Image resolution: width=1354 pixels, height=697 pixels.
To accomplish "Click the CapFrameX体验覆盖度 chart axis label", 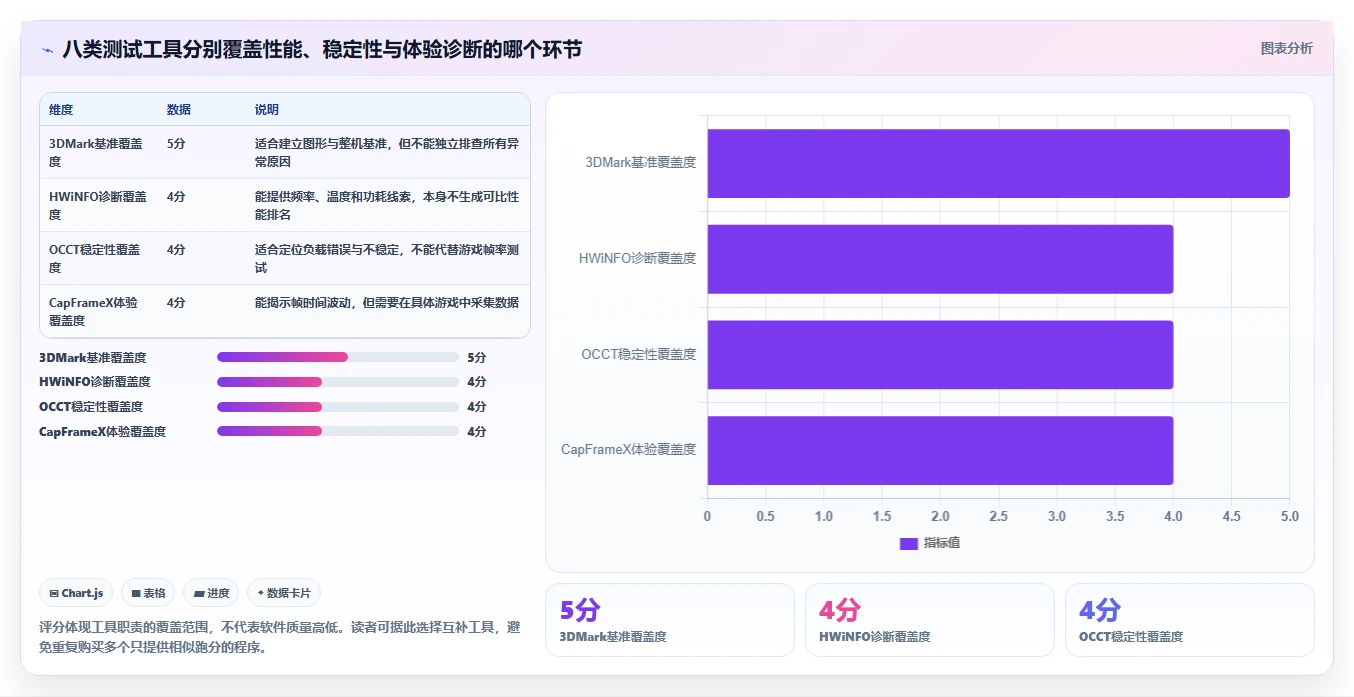I will 629,450.
